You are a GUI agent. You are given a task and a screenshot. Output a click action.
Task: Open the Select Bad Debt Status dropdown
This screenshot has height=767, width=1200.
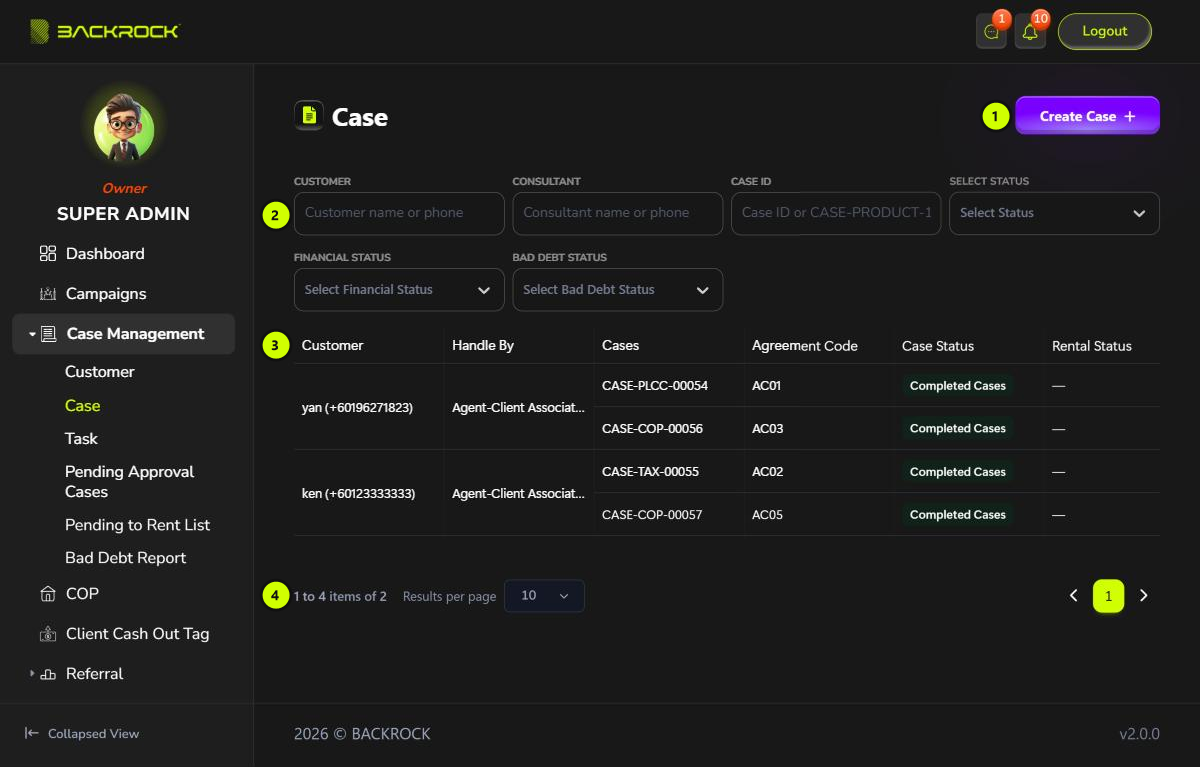tap(617, 290)
